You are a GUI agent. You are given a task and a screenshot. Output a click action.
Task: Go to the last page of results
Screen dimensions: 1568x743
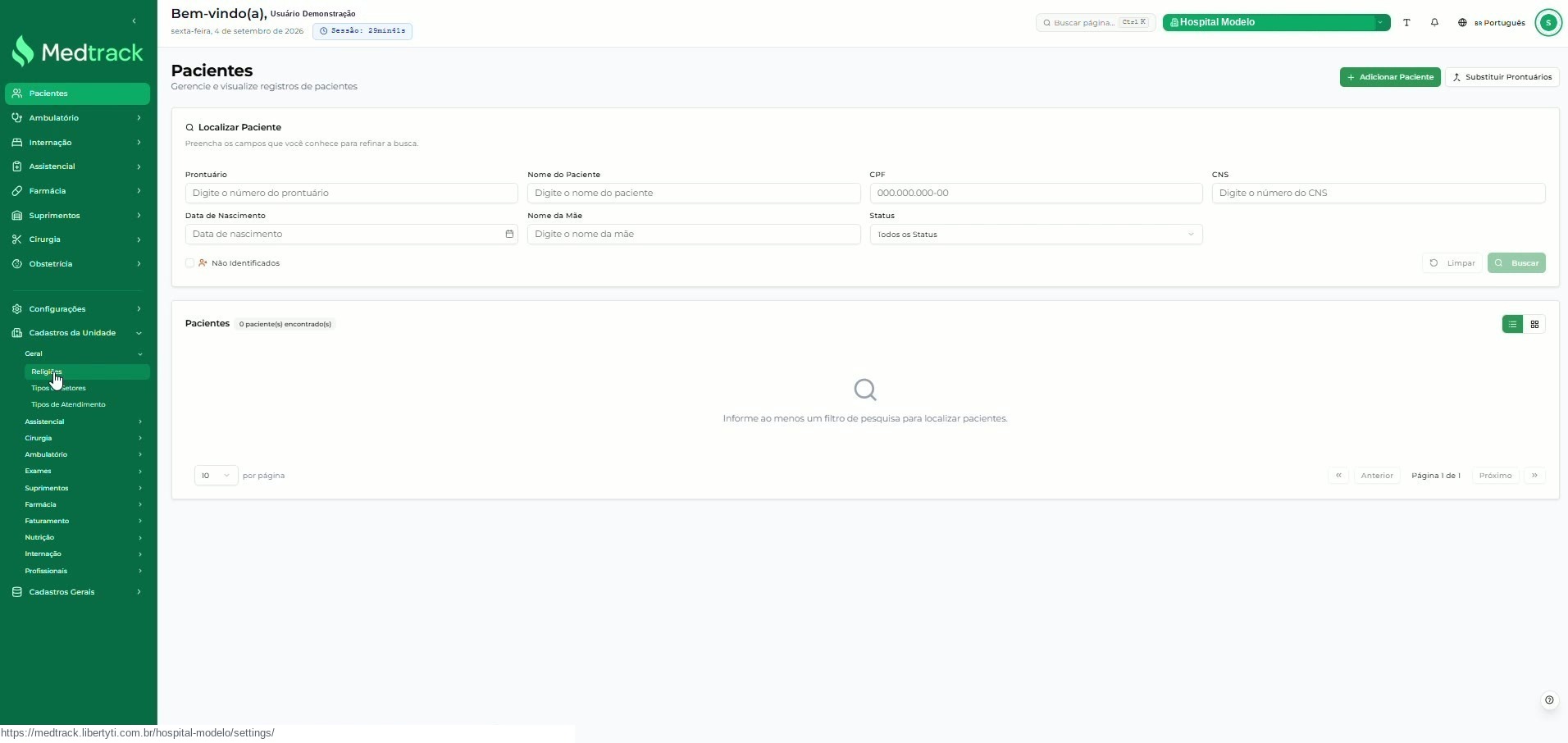(x=1534, y=476)
